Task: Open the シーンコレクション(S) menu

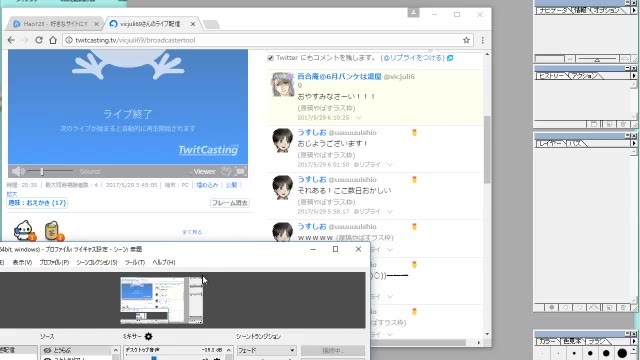Action: (97, 262)
